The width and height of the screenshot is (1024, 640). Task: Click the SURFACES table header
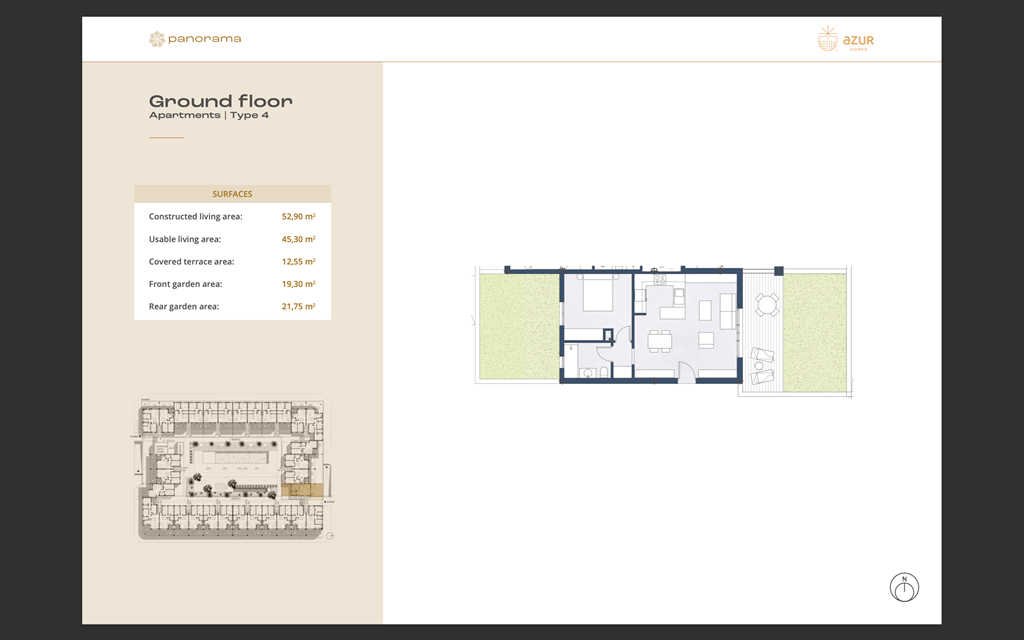pos(232,193)
